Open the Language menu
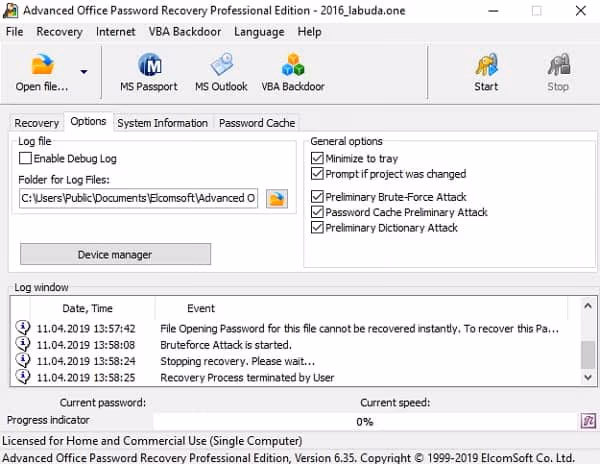 (x=259, y=32)
